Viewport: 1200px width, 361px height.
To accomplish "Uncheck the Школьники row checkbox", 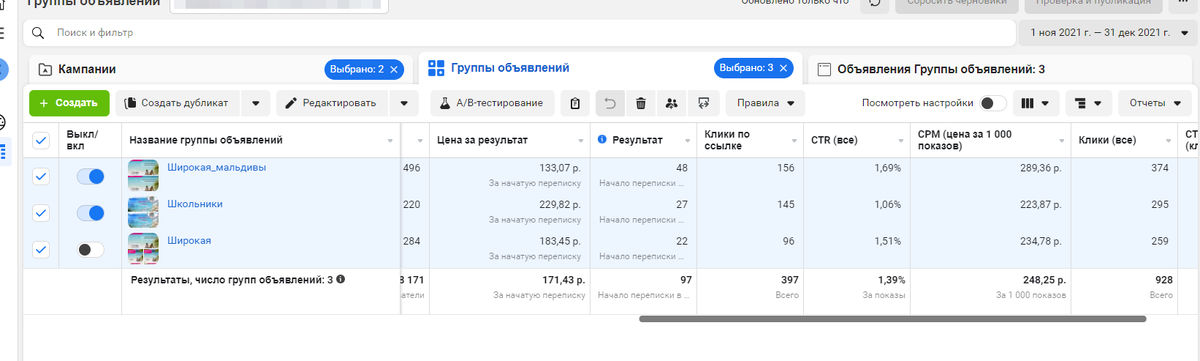I will (x=41, y=212).
